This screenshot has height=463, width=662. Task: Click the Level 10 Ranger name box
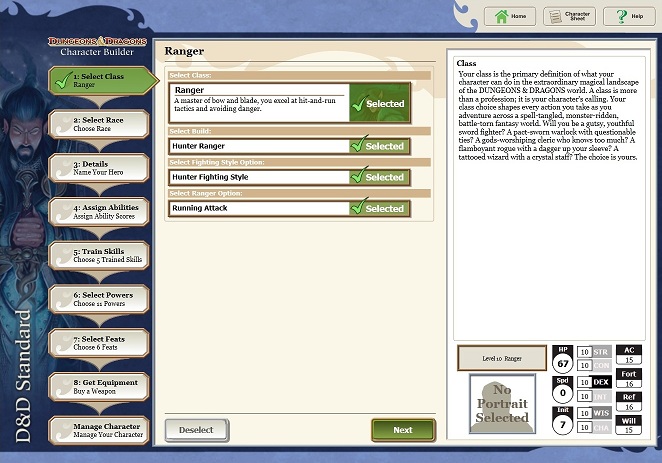(x=502, y=358)
